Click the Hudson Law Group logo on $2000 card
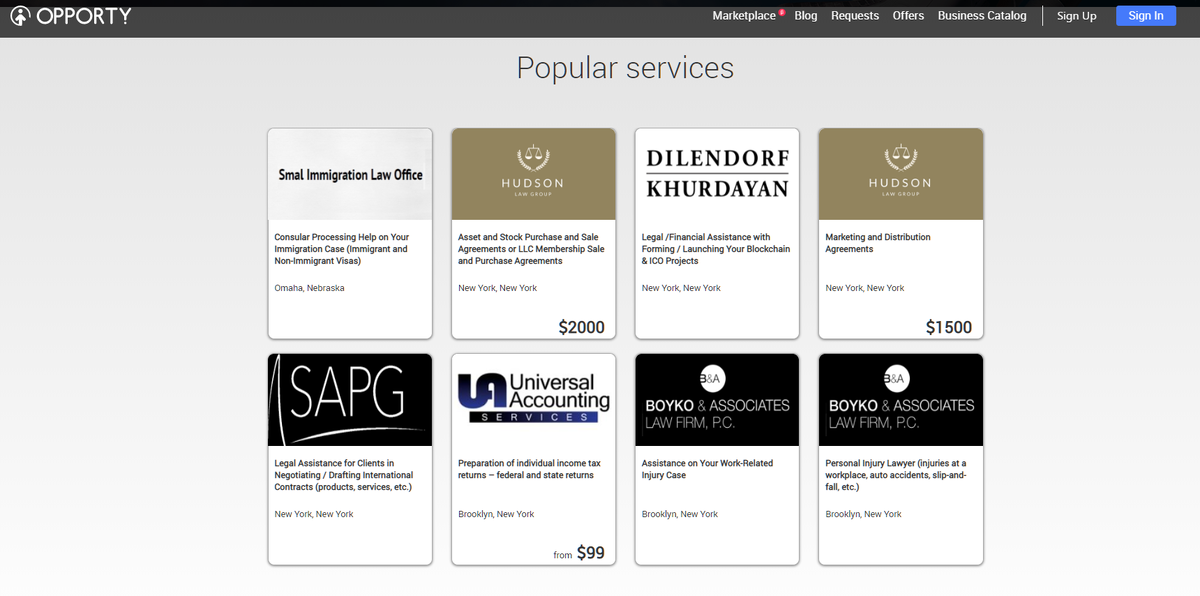The image size is (1200, 596). tap(534, 174)
